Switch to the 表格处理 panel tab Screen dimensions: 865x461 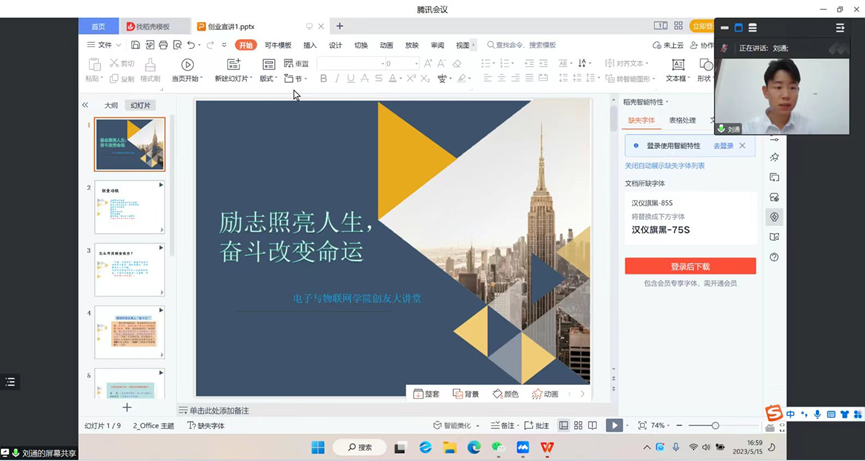[x=682, y=120]
